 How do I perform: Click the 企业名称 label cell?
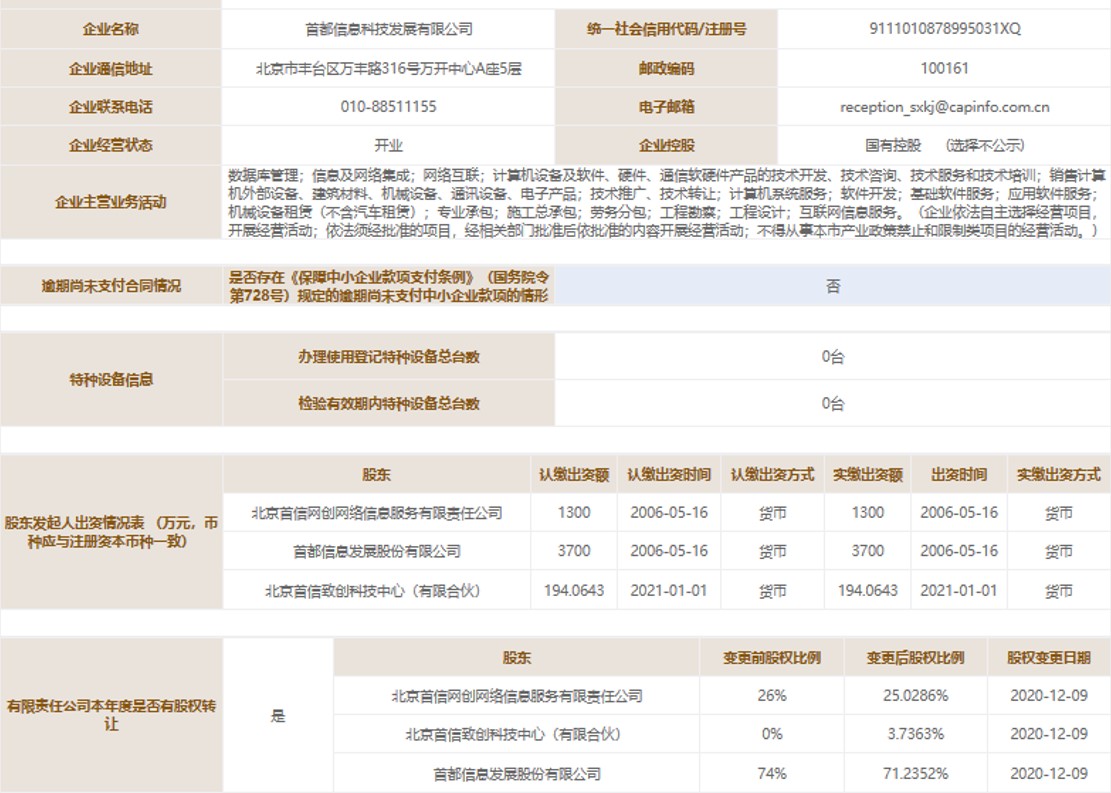(x=111, y=29)
